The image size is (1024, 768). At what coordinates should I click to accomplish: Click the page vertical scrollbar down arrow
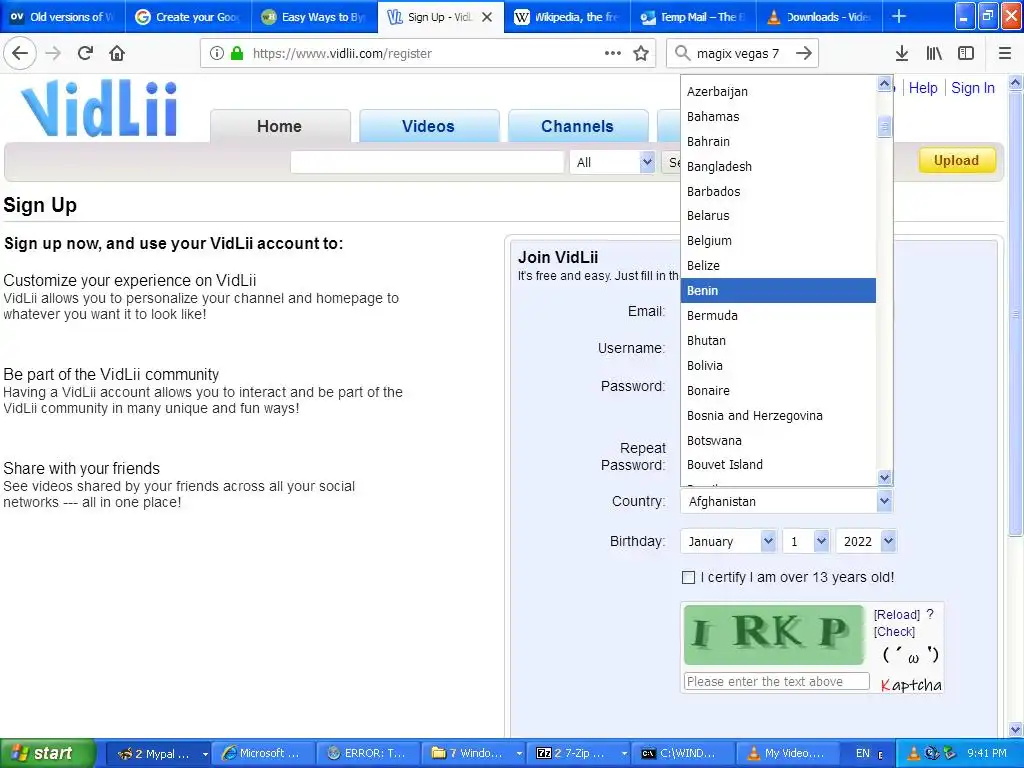point(1015,729)
